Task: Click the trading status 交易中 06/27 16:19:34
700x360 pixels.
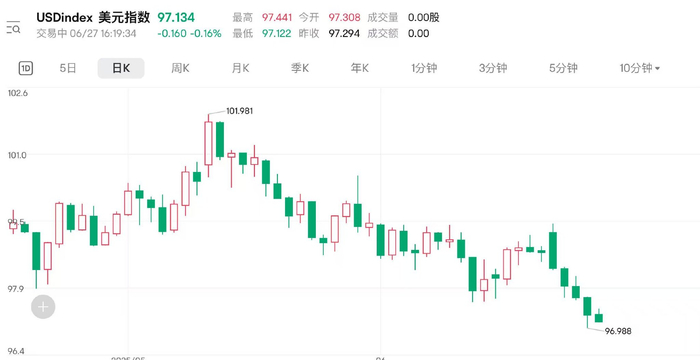Action: [86, 33]
